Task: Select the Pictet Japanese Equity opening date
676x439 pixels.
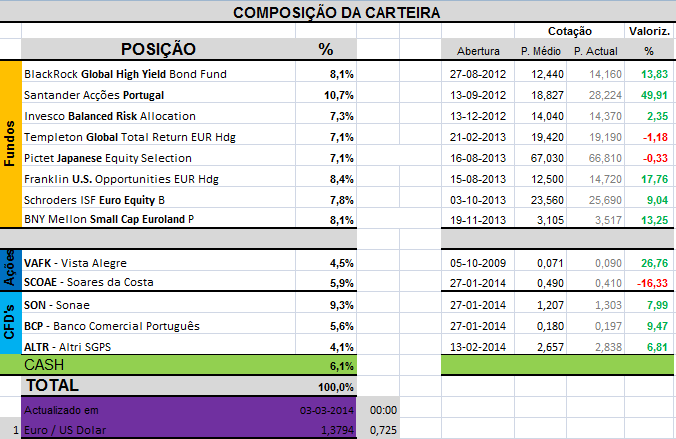Action: (478, 158)
